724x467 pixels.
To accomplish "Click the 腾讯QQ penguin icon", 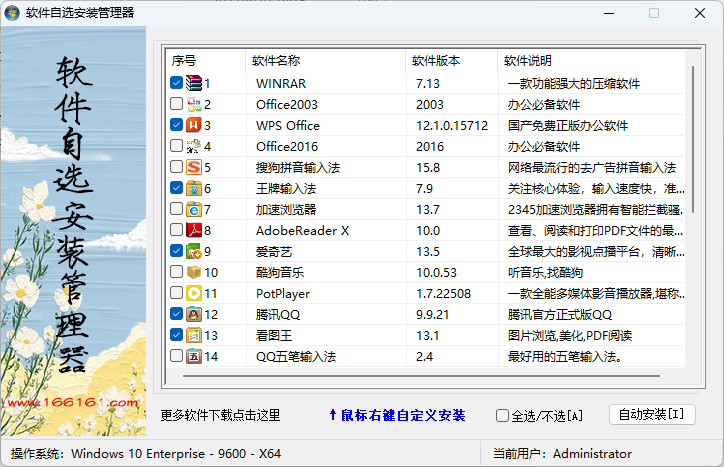I will coord(194,314).
